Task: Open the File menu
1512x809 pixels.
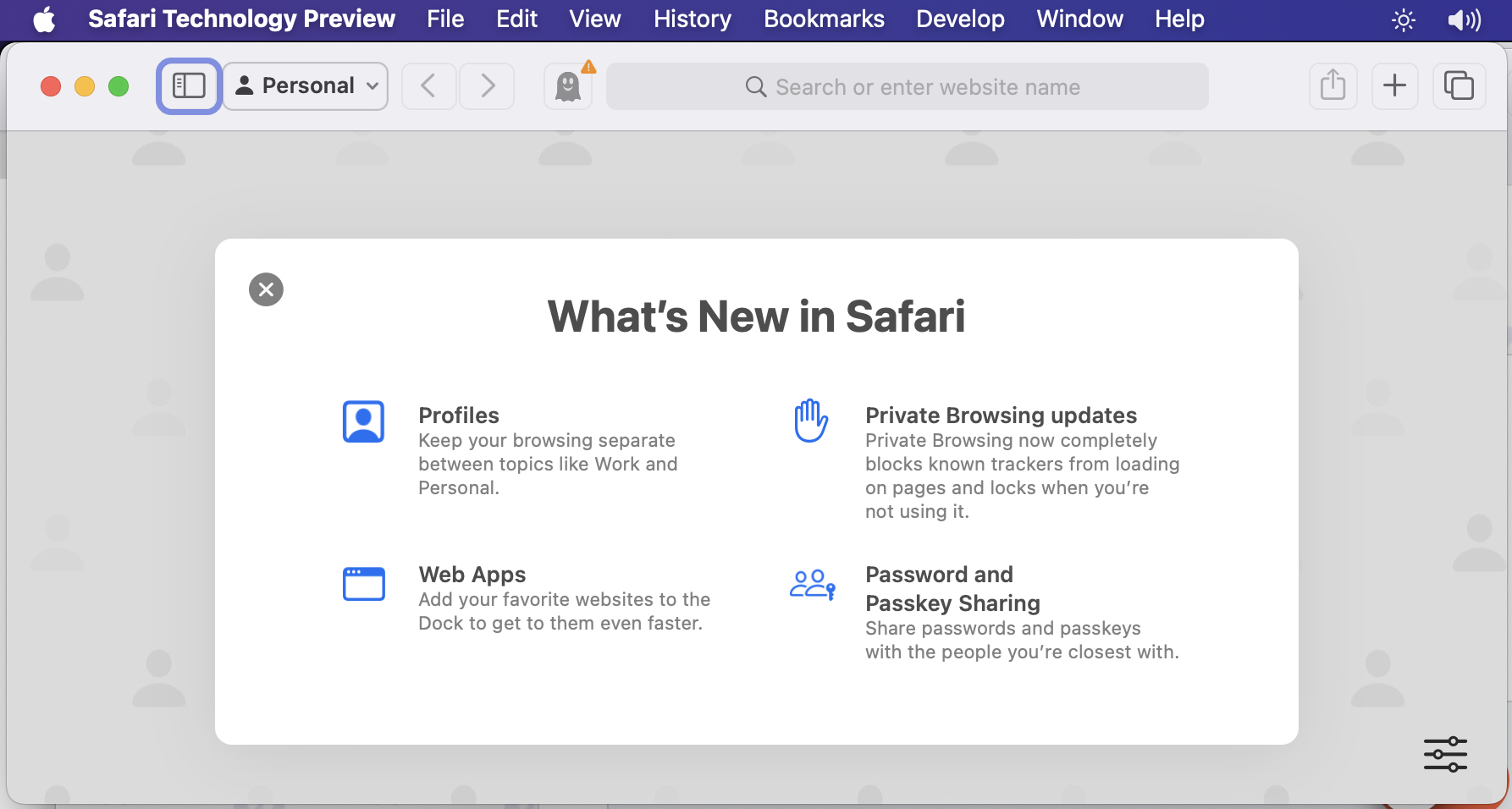Action: tap(445, 19)
